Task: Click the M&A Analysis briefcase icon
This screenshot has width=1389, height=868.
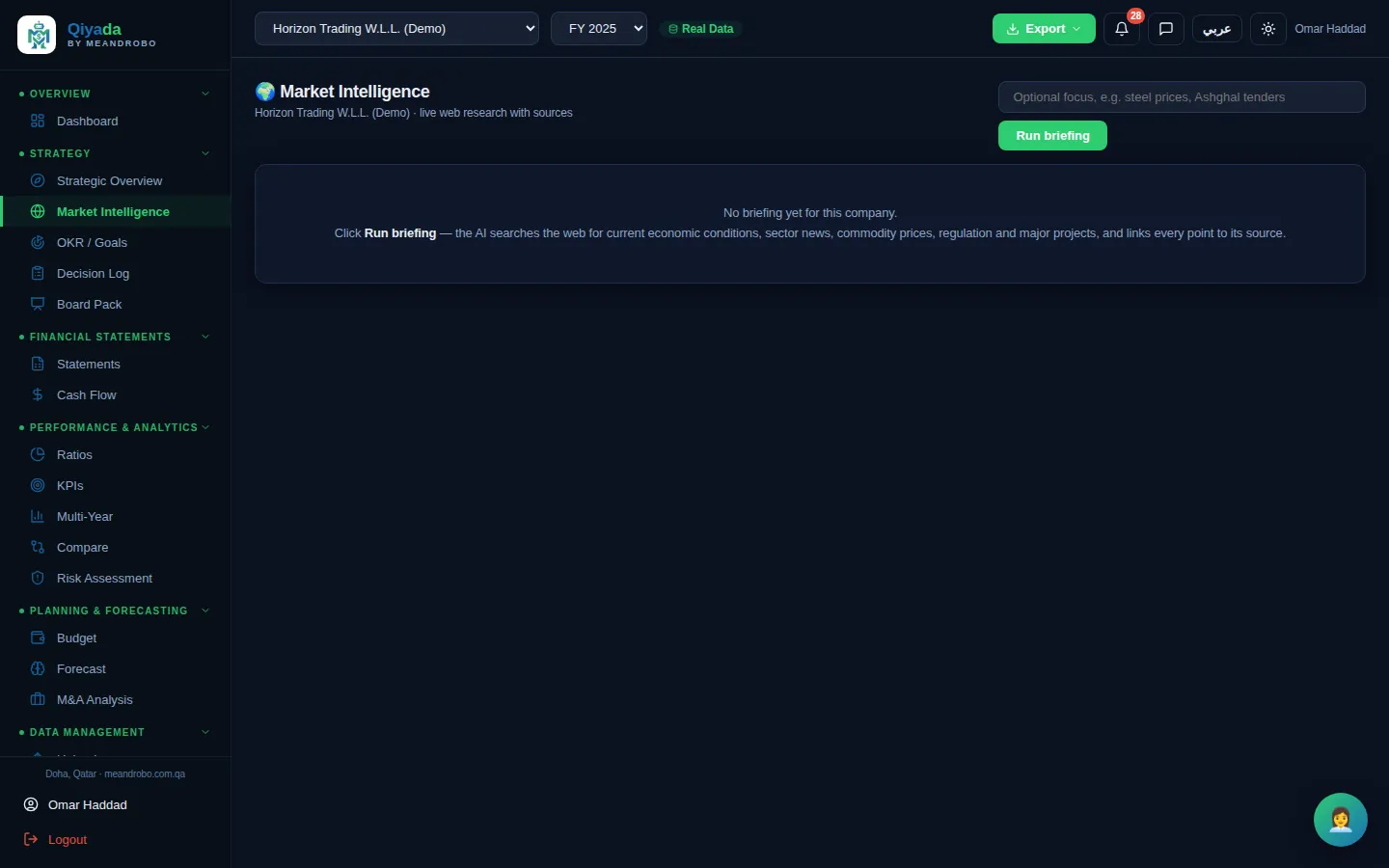Action: click(38, 699)
